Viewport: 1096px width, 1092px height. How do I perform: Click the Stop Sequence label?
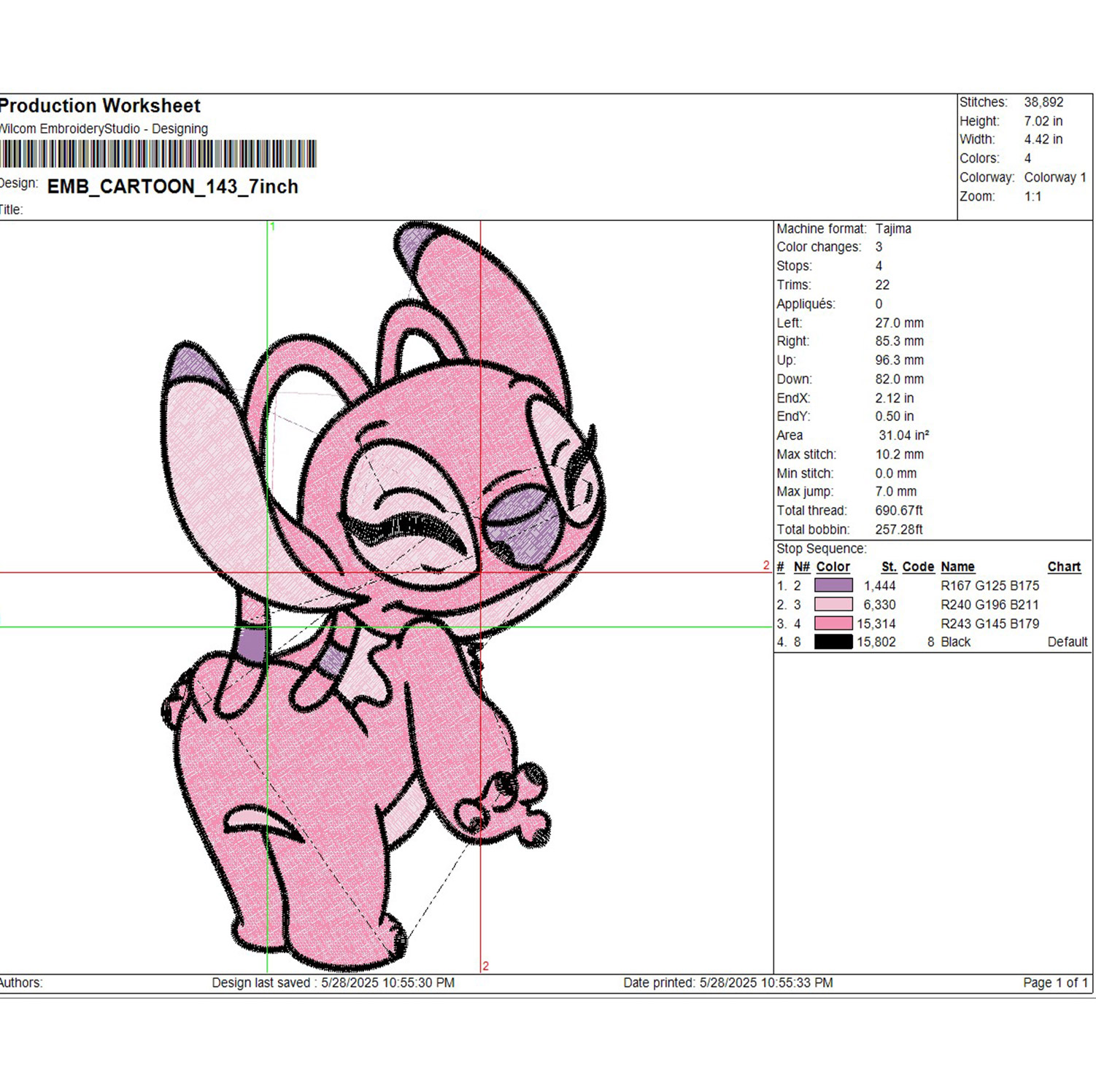tap(821, 549)
